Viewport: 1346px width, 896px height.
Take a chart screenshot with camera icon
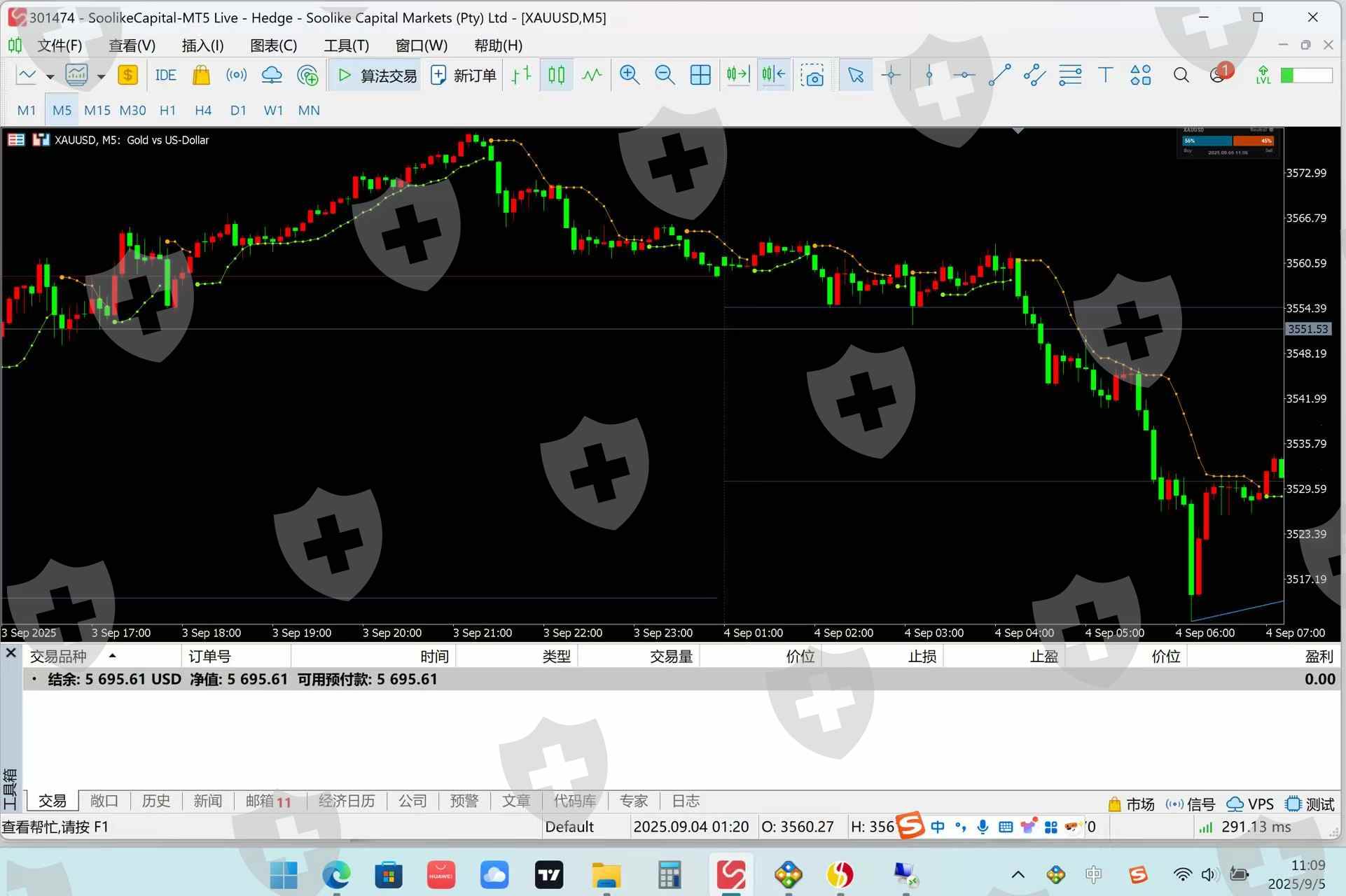point(812,75)
